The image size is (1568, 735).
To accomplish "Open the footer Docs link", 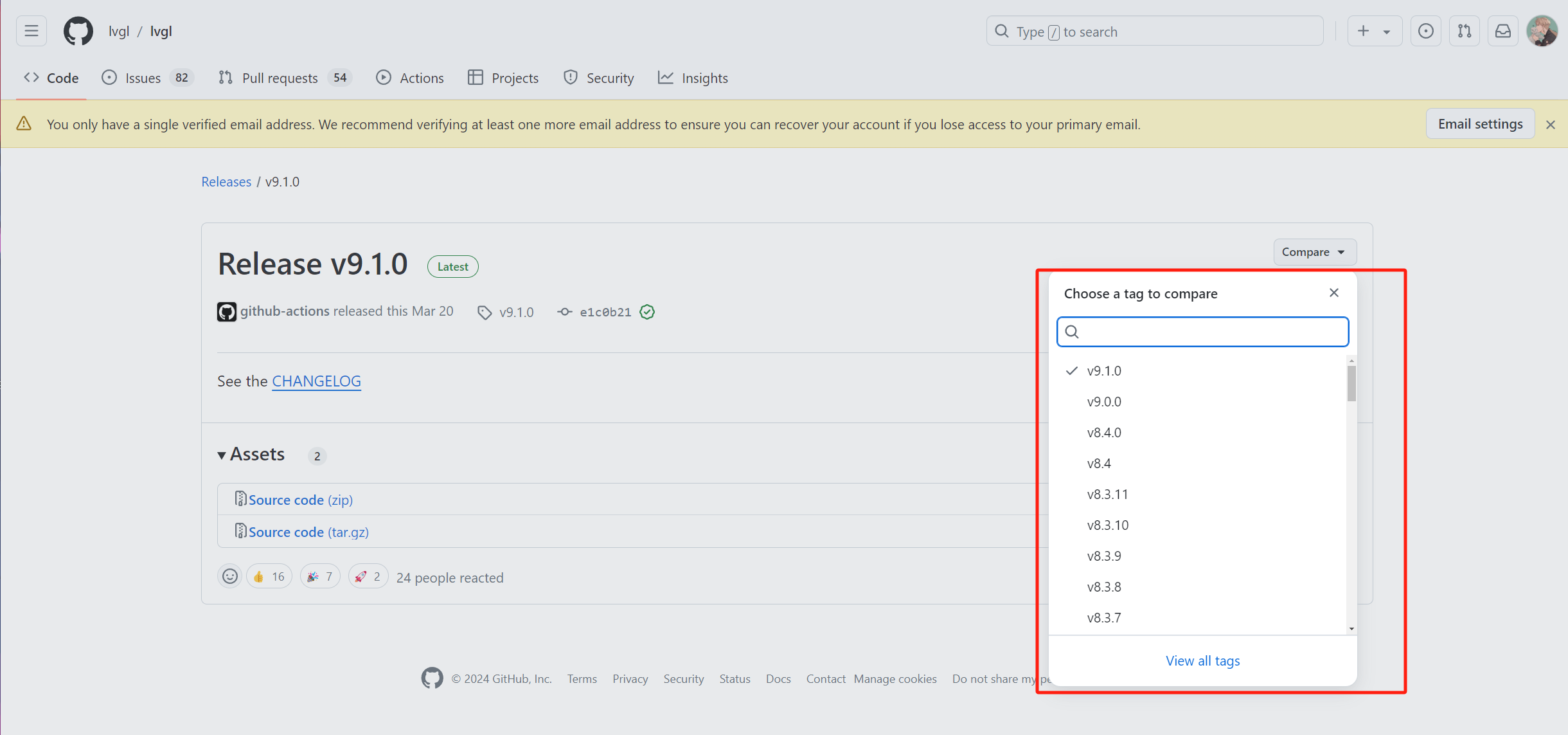I will (778, 679).
